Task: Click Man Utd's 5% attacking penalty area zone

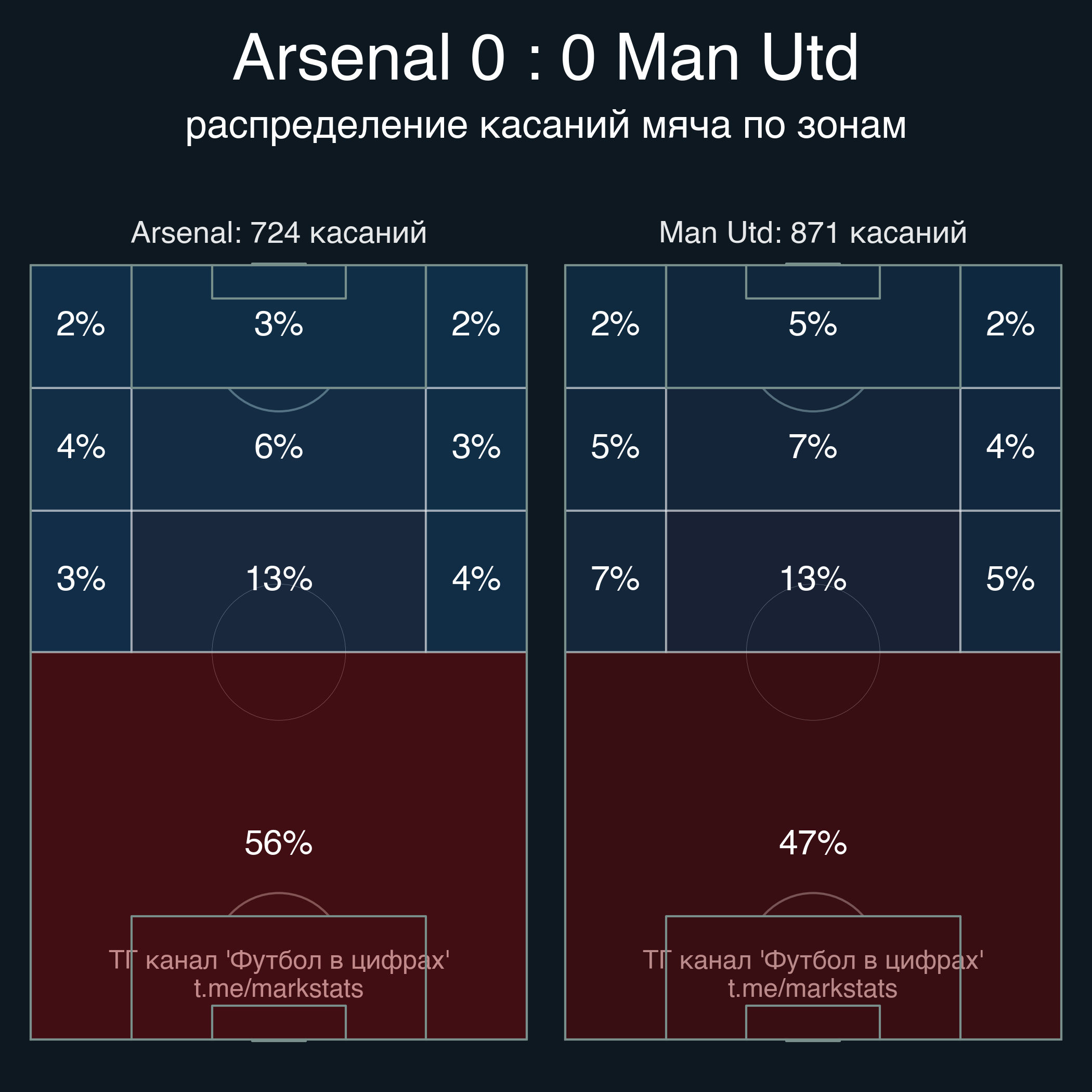Action: (813, 324)
